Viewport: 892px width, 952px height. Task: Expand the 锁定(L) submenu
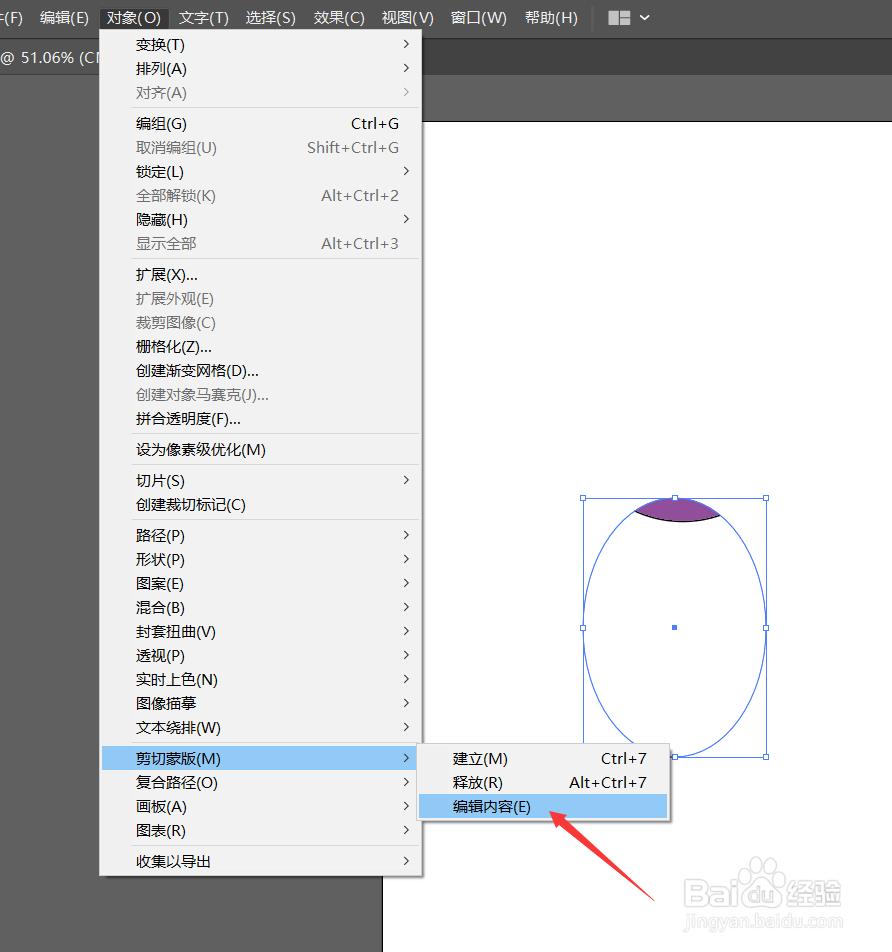[260, 172]
